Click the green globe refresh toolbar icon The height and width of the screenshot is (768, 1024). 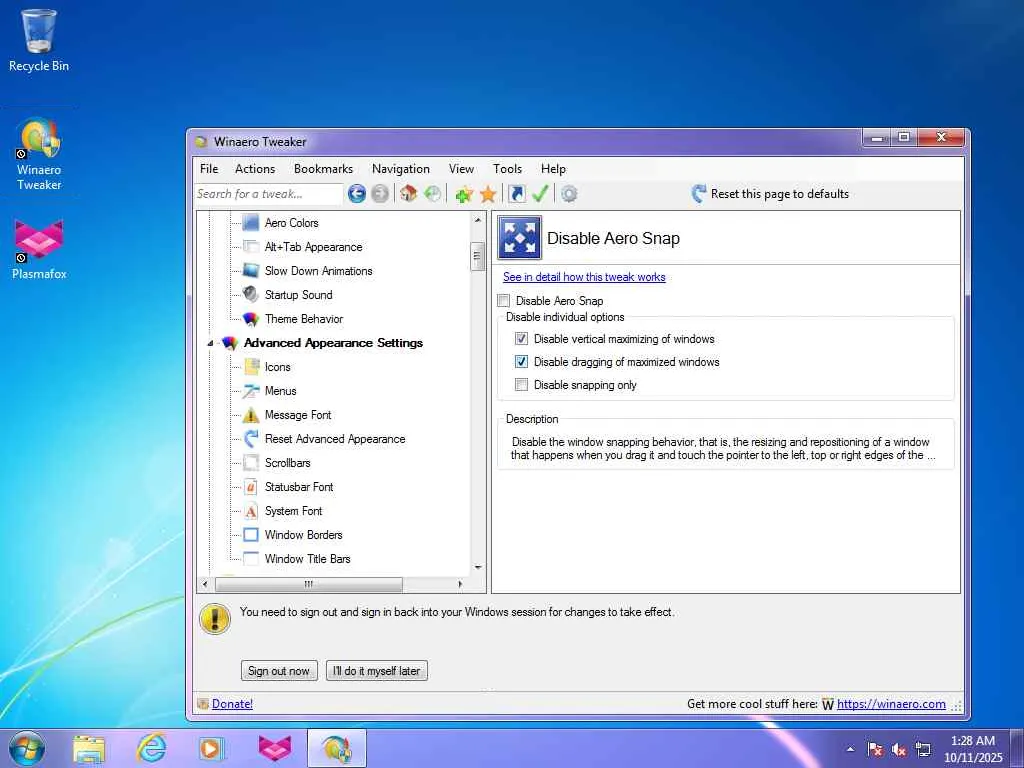click(432, 194)
